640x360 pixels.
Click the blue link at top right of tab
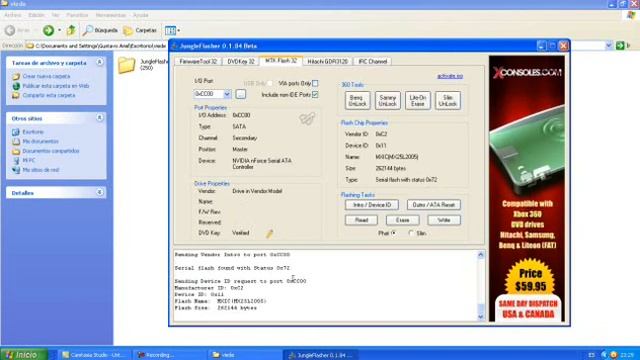click(450, 76)
